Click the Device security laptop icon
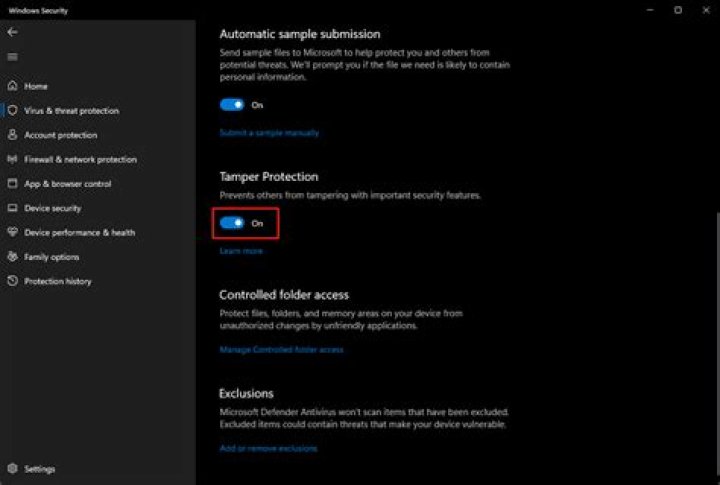 point(12,208)
